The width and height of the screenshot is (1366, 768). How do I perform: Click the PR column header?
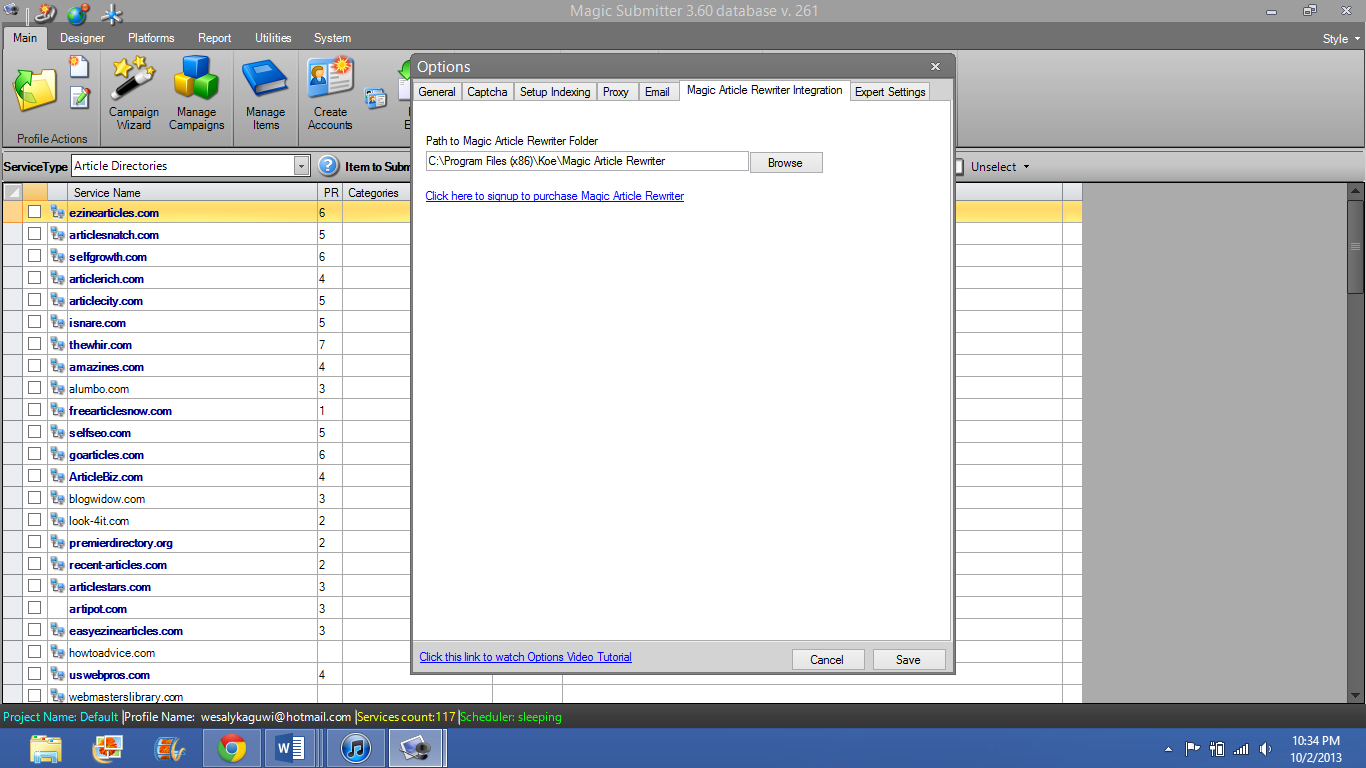[x=331, y=192]
